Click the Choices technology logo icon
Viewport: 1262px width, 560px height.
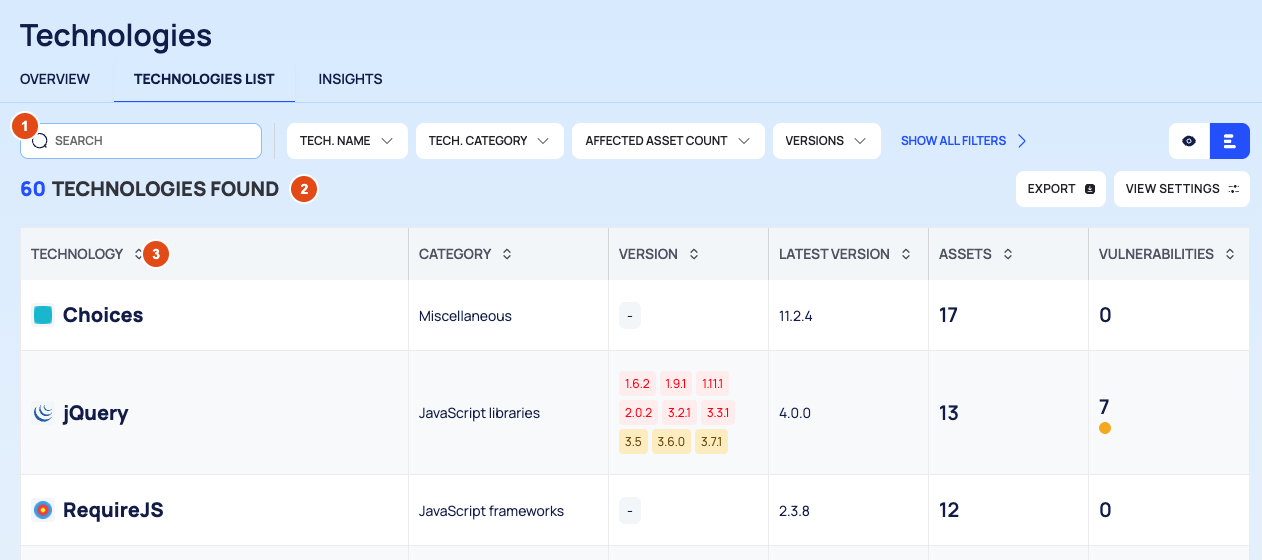42,315
